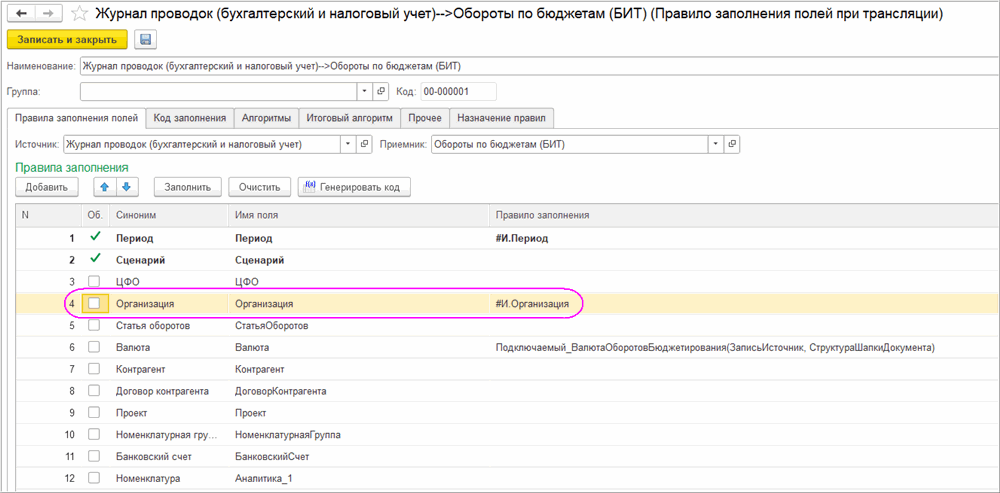
Task: Expand the Группа dropdown list
Action: click(x=364, y=92)
